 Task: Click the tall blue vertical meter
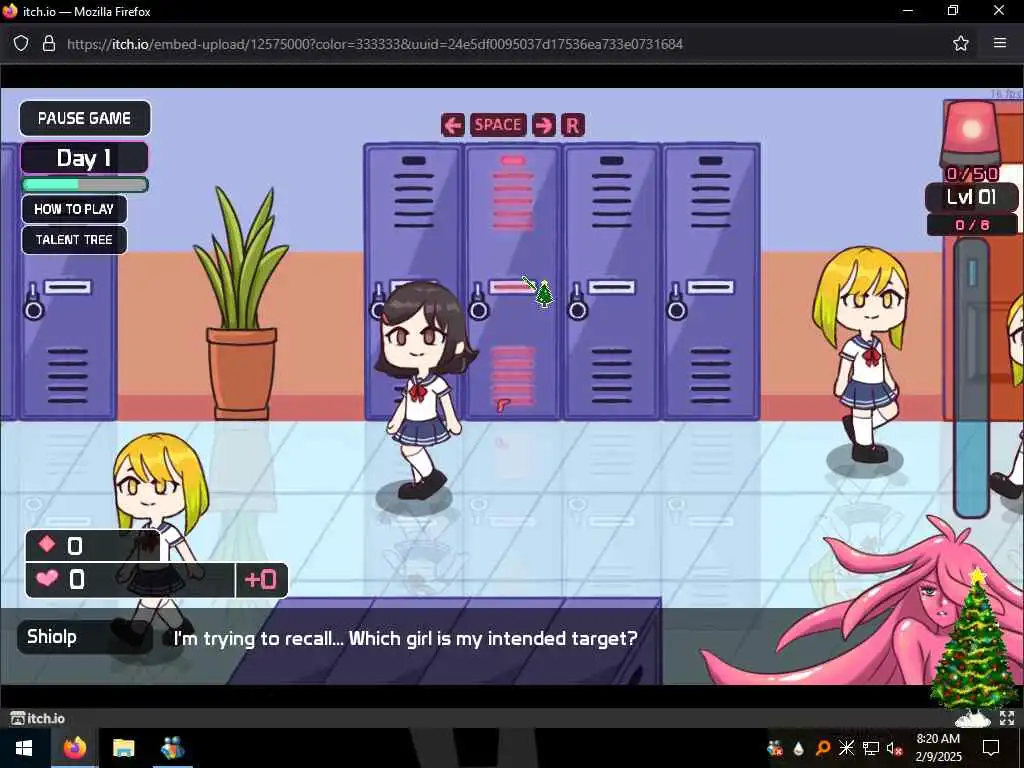[972, 379]
